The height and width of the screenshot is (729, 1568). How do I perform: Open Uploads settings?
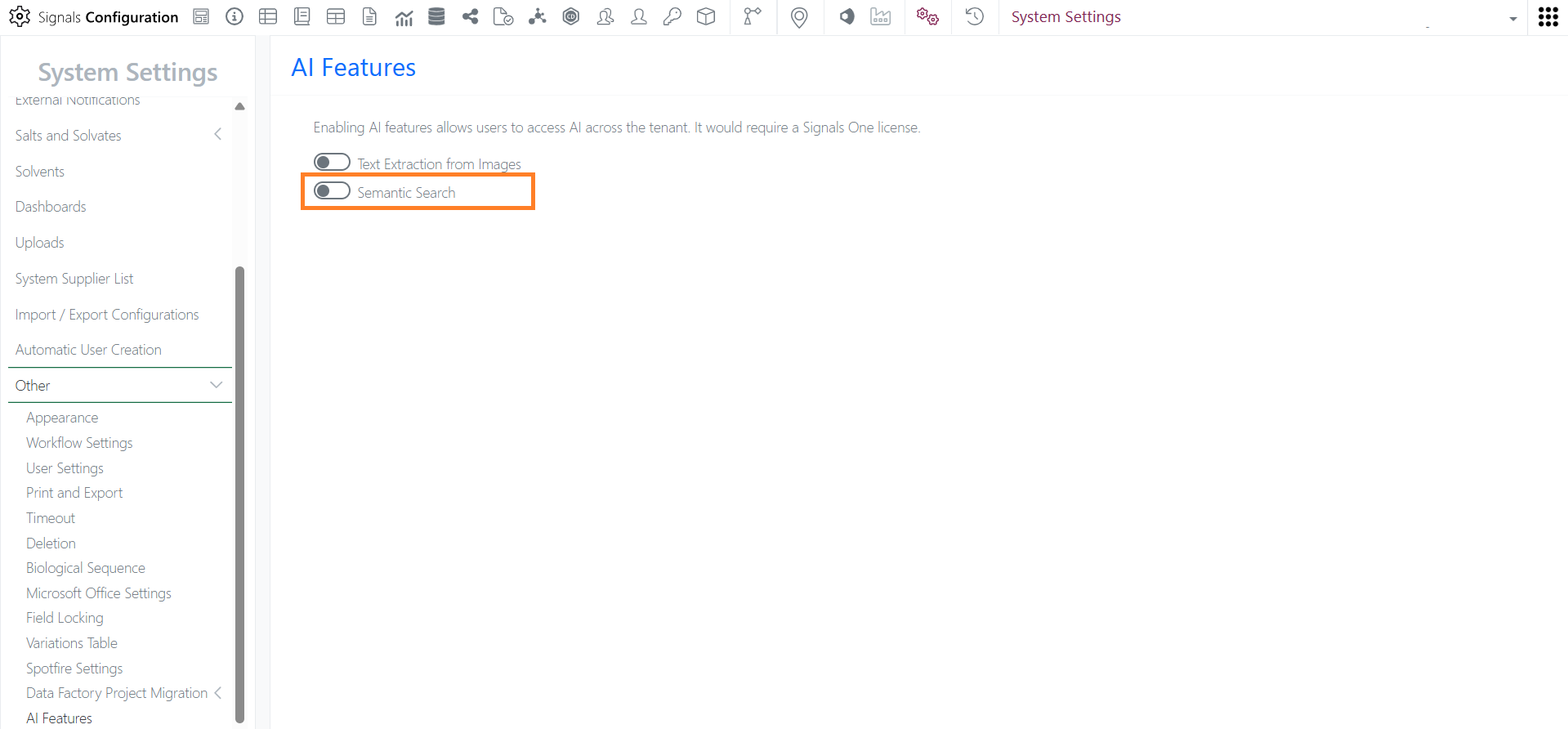40,243
